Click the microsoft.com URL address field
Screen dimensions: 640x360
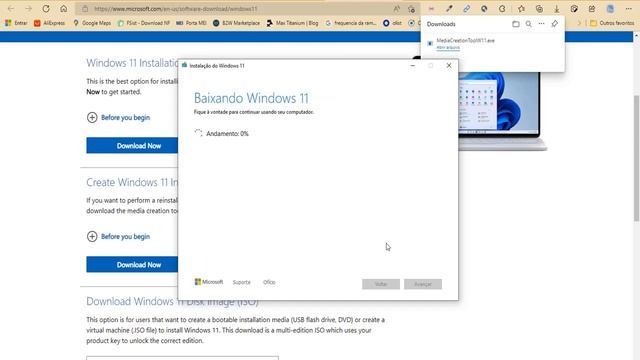[x=176, y=9]
